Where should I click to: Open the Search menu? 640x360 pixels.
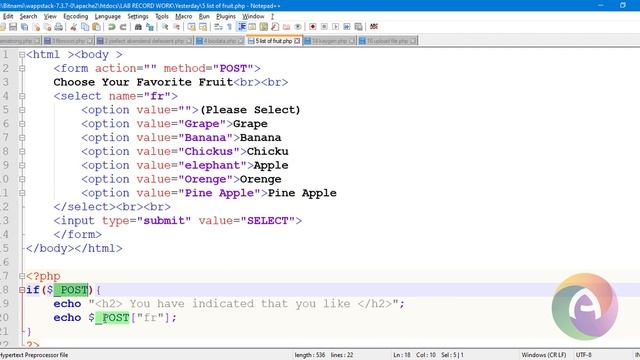coord(28,16)
